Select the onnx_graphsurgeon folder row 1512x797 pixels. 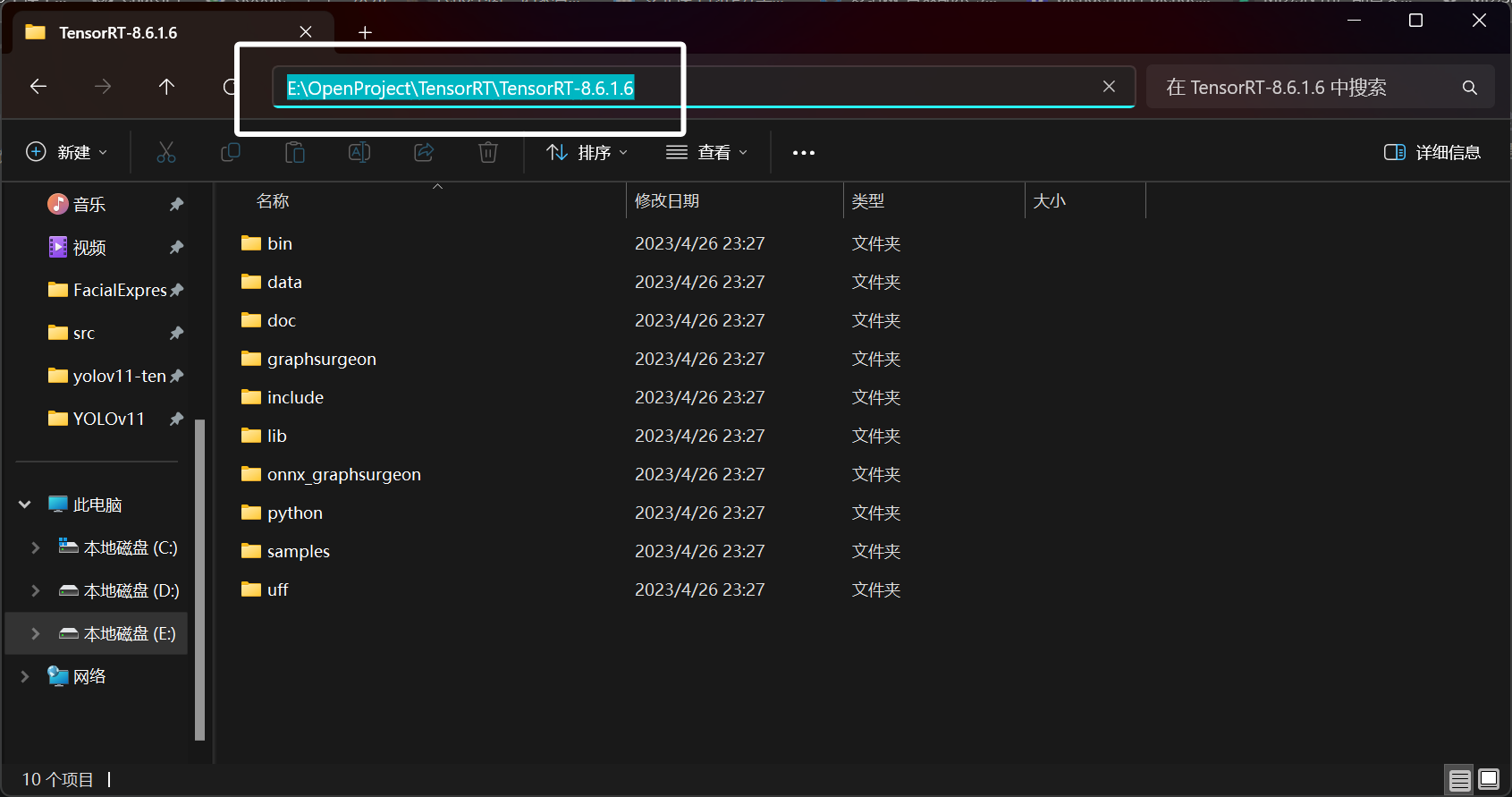(x=693, y=474)
